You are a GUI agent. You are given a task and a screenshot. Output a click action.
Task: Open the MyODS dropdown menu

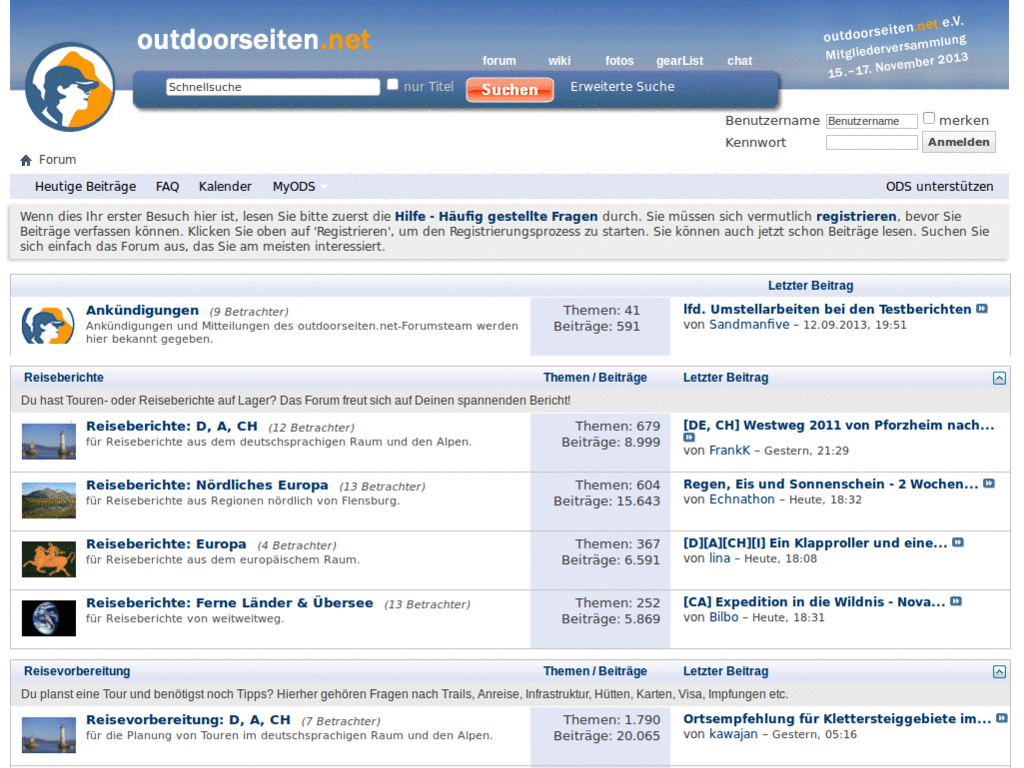[299, 187]
